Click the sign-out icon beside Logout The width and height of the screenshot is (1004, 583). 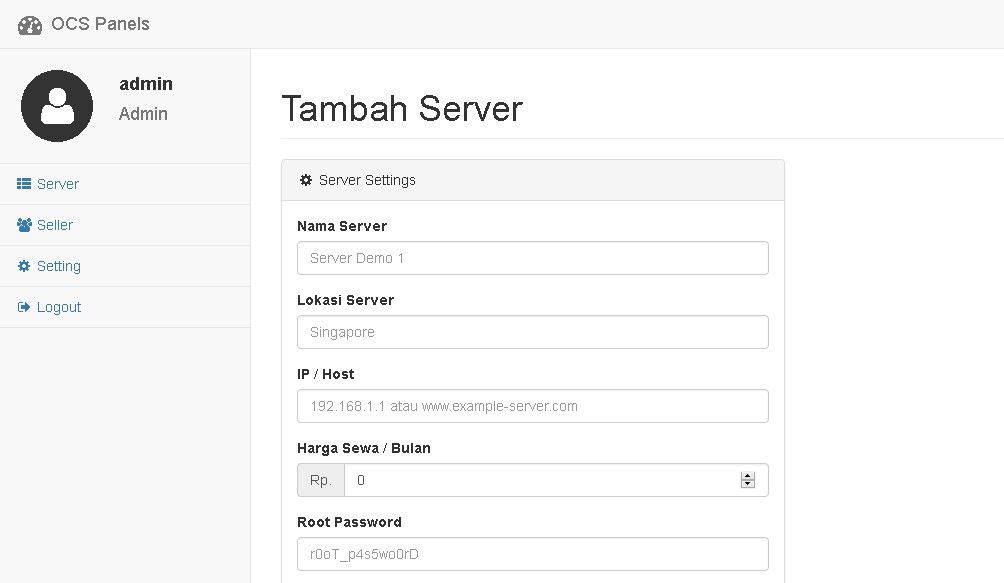[23, 306]
